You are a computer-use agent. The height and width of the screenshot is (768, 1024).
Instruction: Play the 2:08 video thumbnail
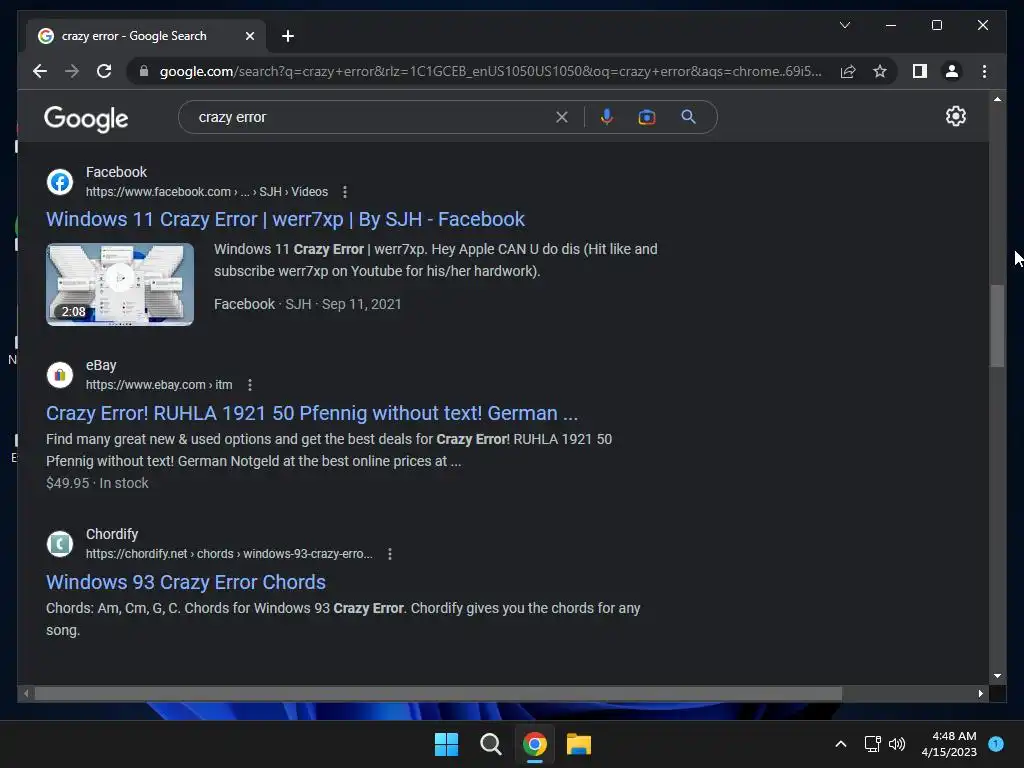(x=120, y=284)
